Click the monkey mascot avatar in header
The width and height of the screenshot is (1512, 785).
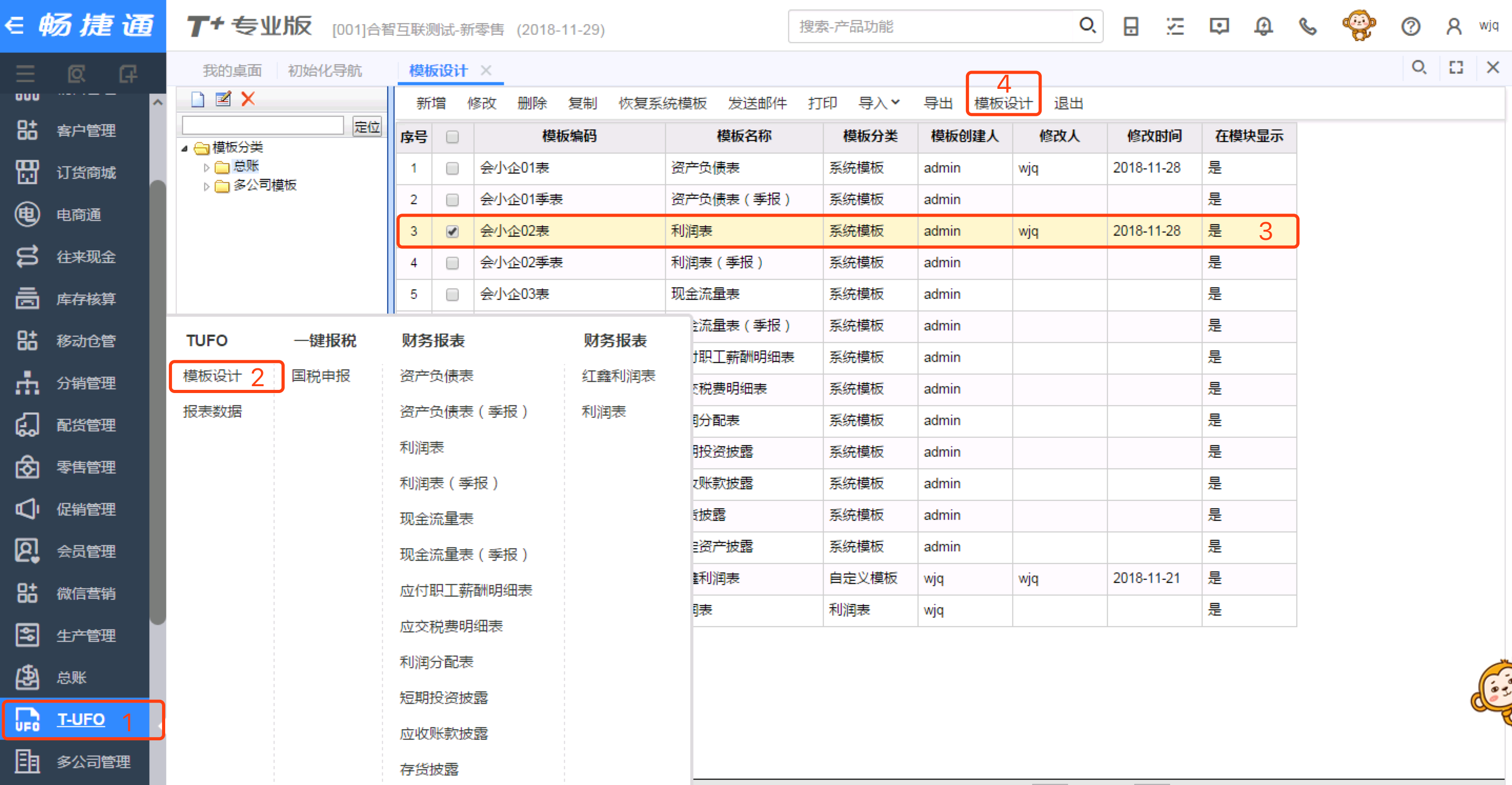(x=1358, y=25)
